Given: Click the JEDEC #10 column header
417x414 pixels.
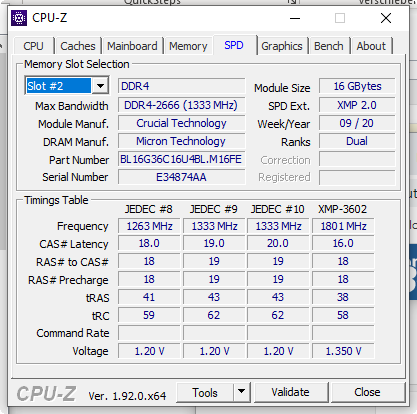Looking at the screenshot, I should click(278, 209).
